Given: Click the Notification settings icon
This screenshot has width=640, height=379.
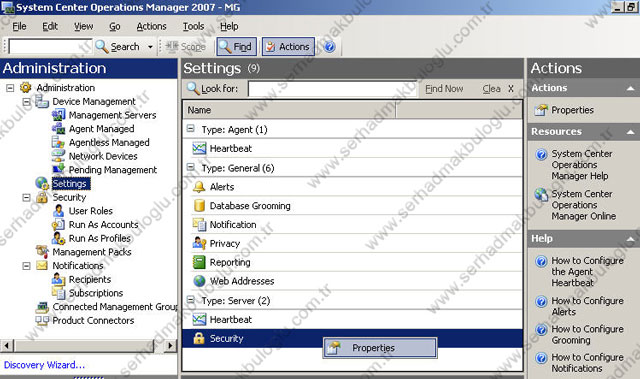Looking at the screenshot, I should click(x=199, y=224).
